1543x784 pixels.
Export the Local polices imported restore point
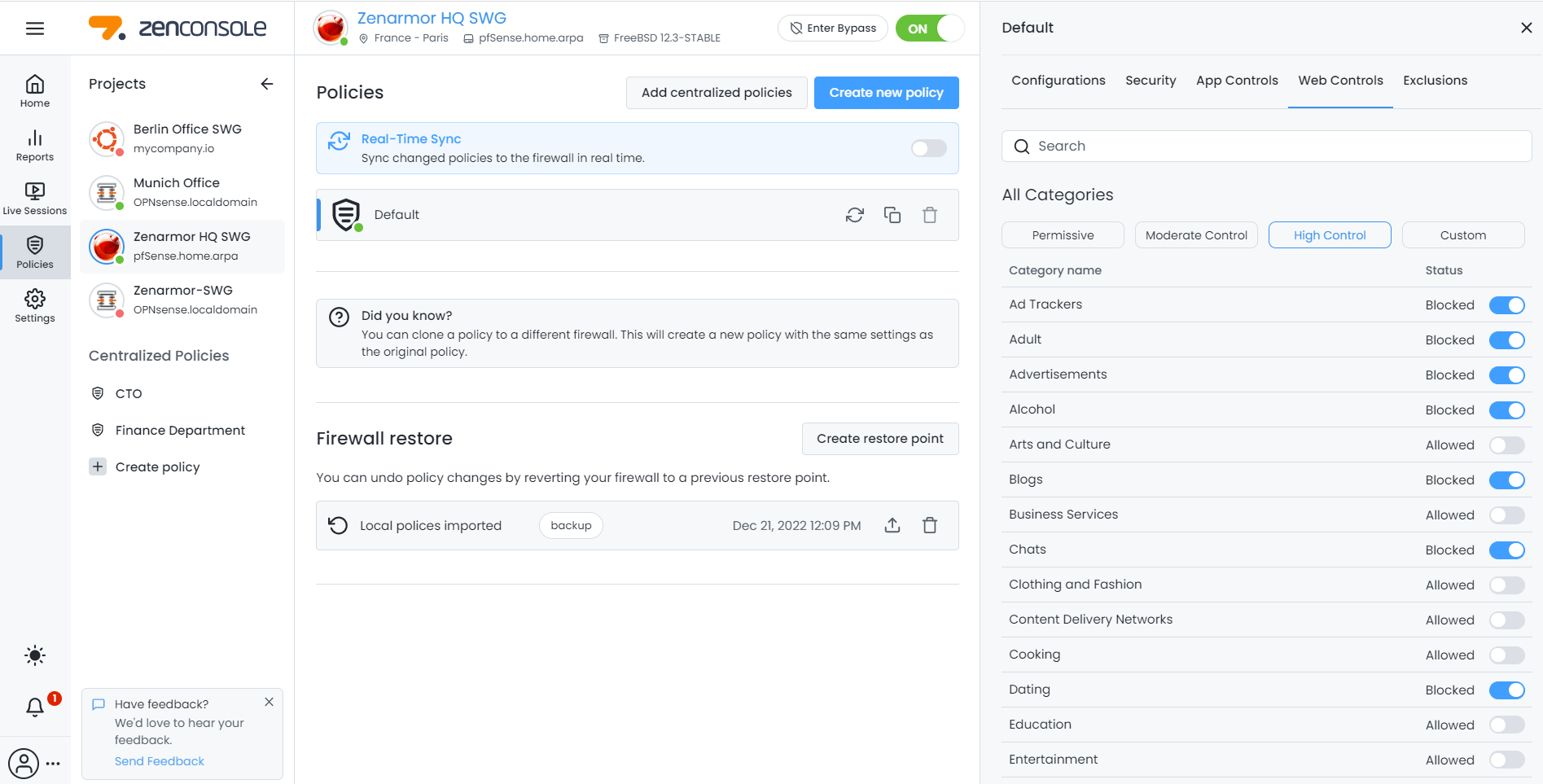892,525
